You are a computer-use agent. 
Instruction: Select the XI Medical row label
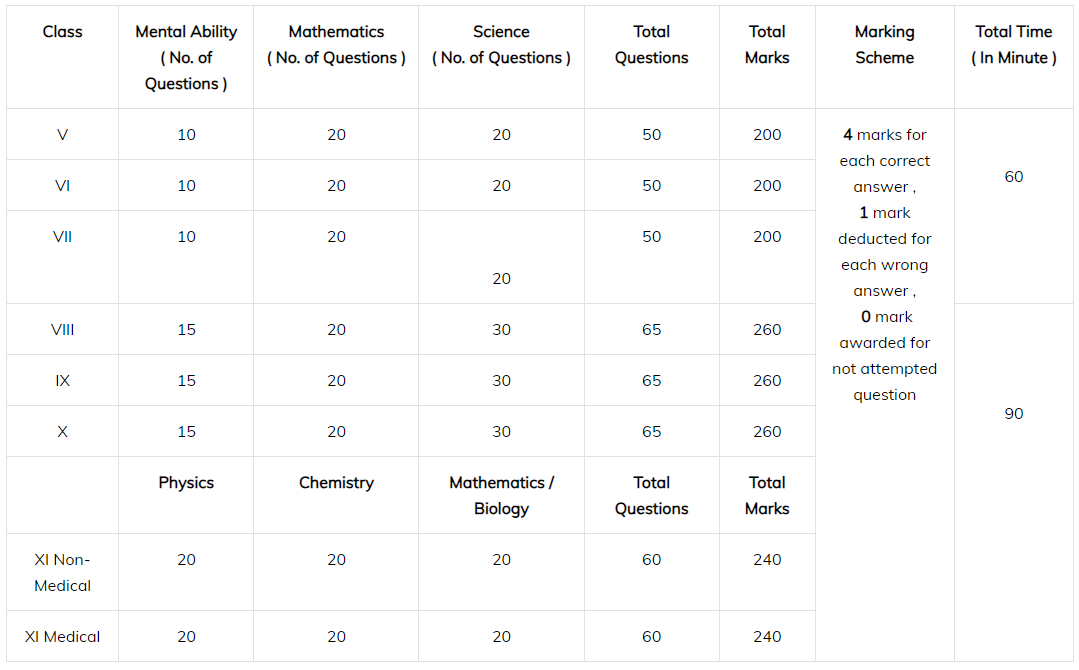tap(62, 637)
